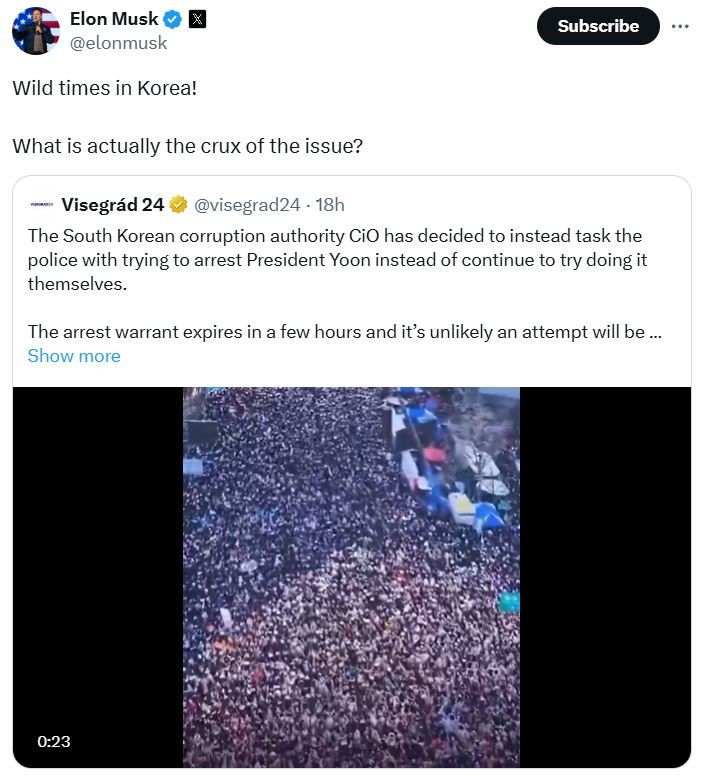This screenshot has width=701, height=776.
Task: Click the blue verified checkmark badge
Action: 174,19
